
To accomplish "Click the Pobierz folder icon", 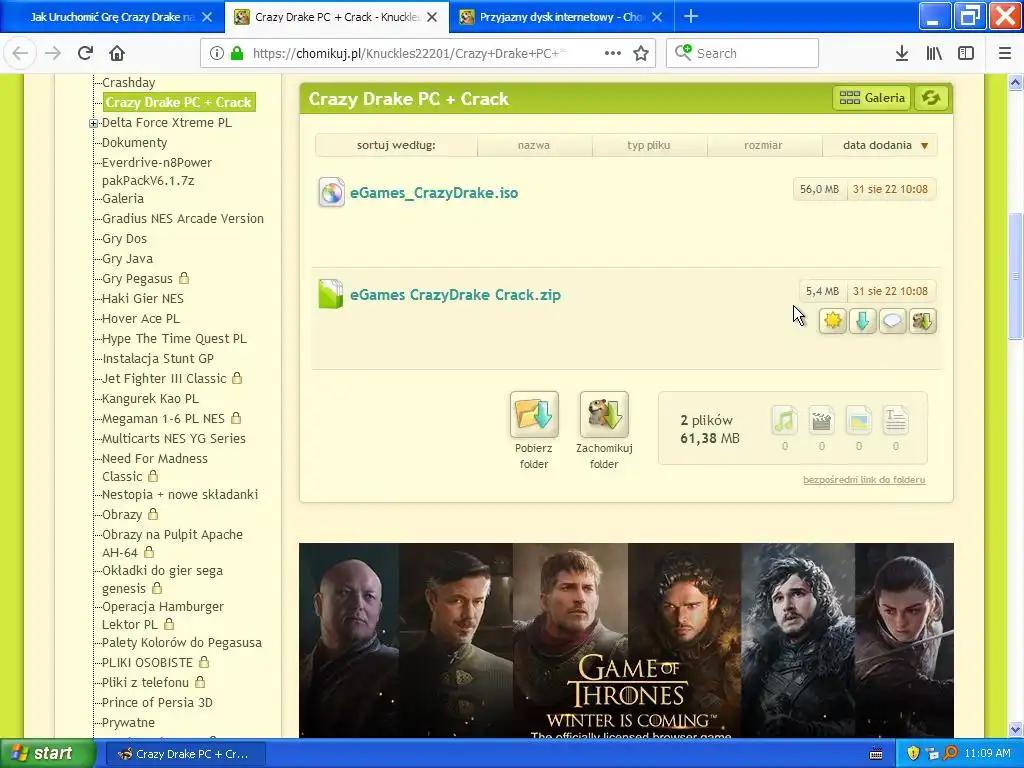I will (x=534, y=414).
